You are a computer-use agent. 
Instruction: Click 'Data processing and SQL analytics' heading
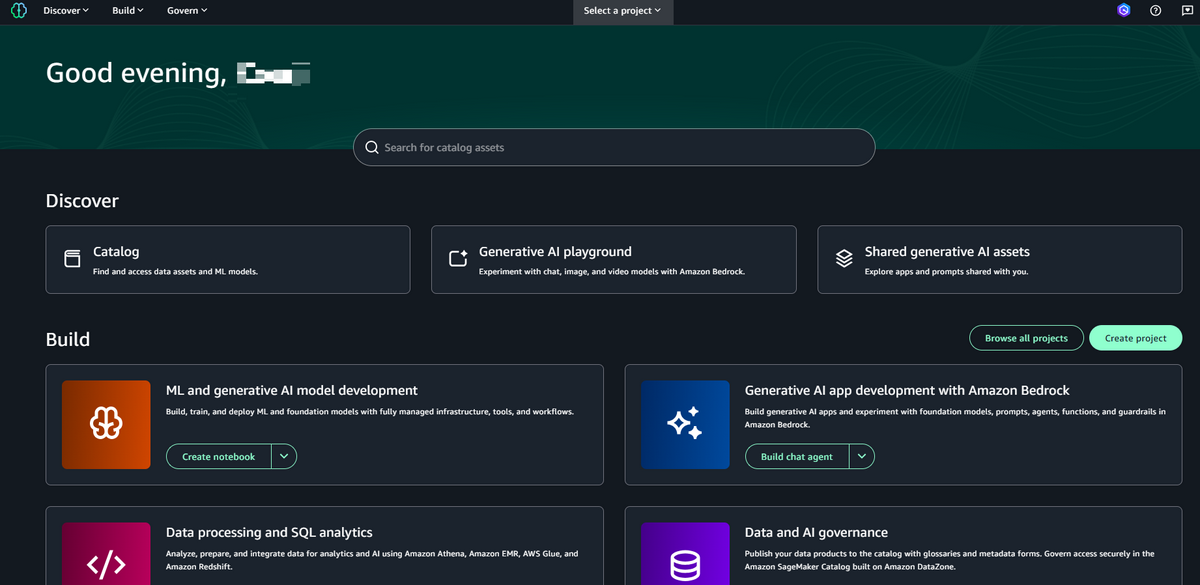coord(269,532)
